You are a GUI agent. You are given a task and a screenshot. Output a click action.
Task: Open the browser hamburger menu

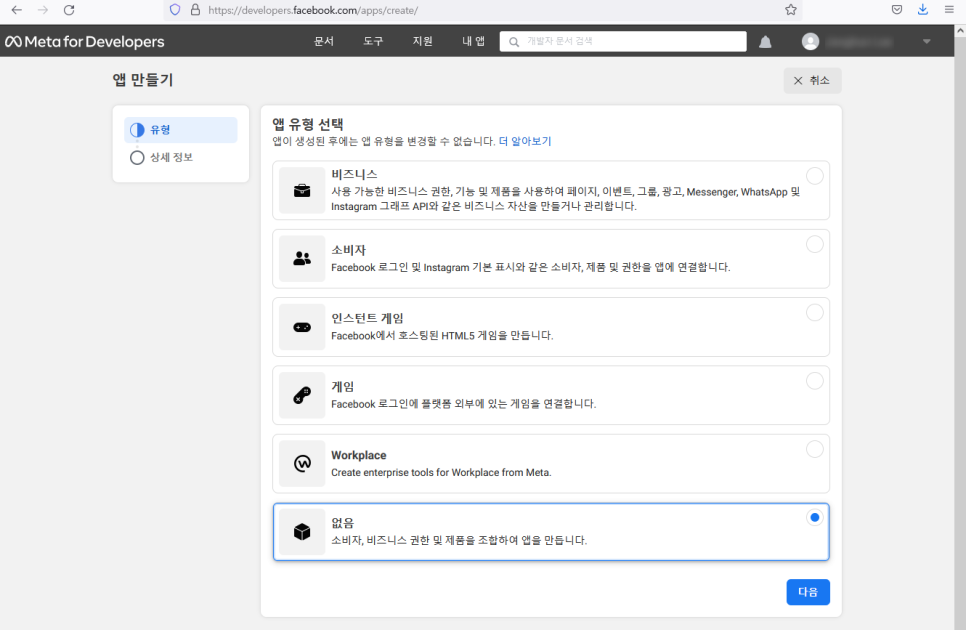click(x=949, y=10)
